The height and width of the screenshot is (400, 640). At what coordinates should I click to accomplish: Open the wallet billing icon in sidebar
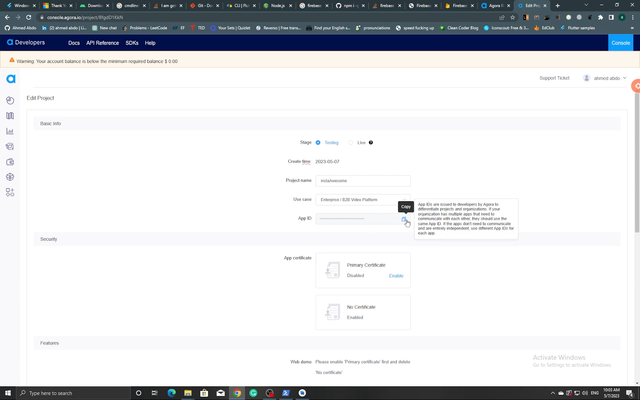(10, 162)
